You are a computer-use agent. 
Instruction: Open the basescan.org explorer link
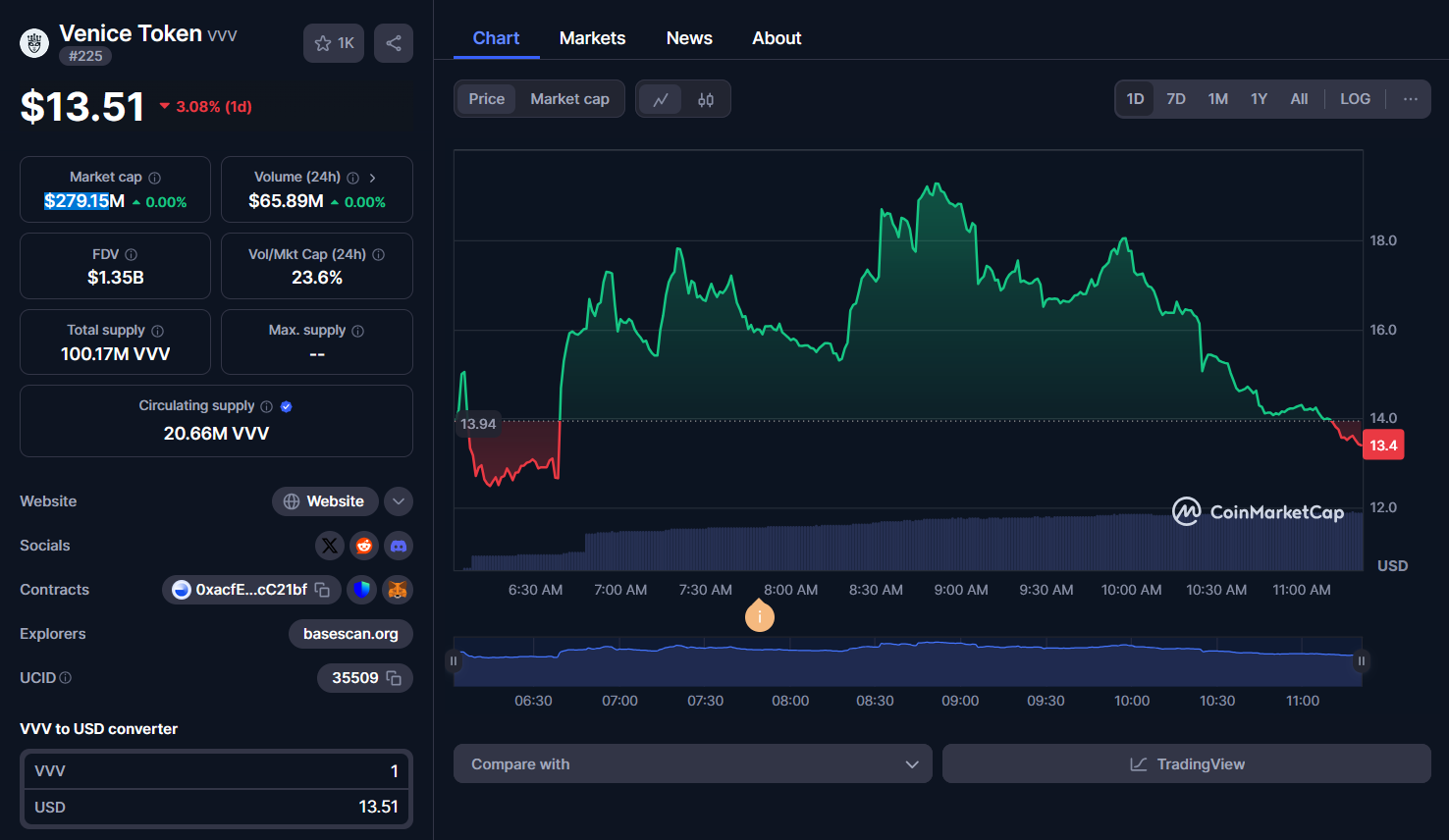pos(350,633)
